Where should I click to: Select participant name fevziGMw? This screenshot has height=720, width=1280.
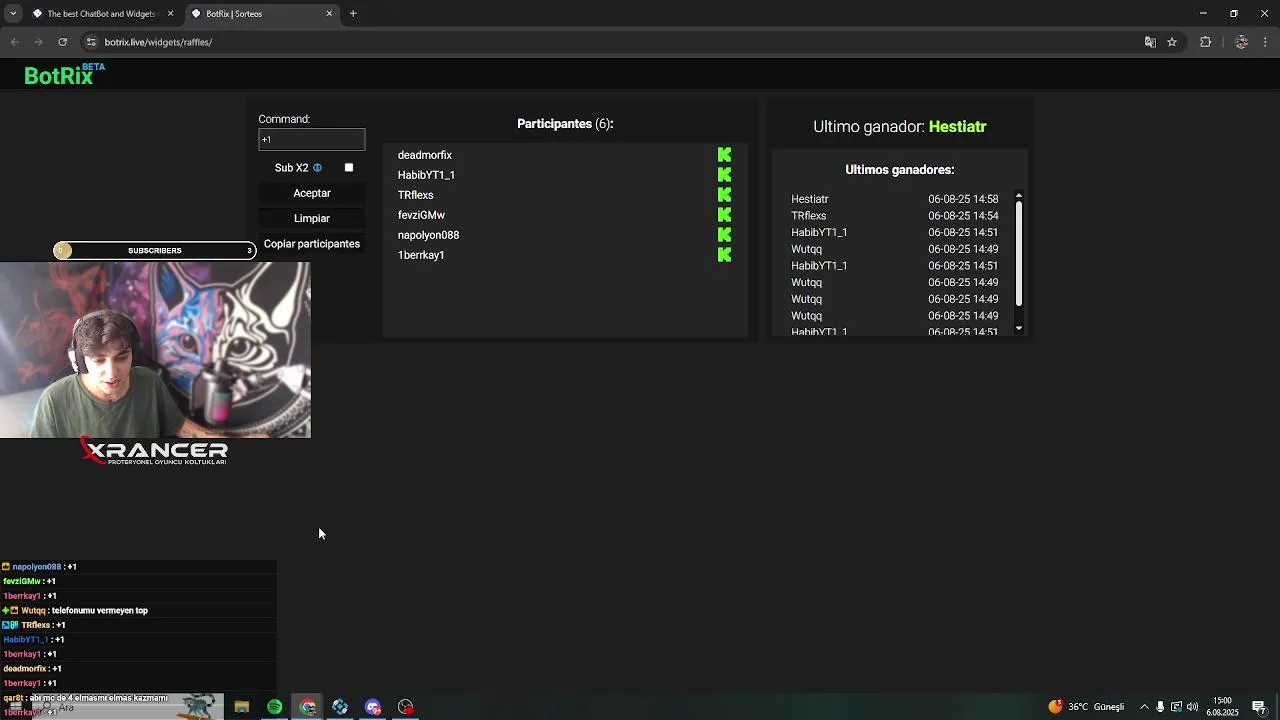pyautogui.click(x=421, y=215)
